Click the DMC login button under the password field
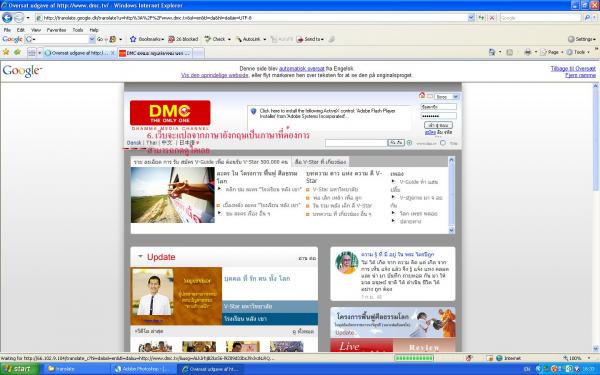This screenshot has height=375, width=600. 439,125
